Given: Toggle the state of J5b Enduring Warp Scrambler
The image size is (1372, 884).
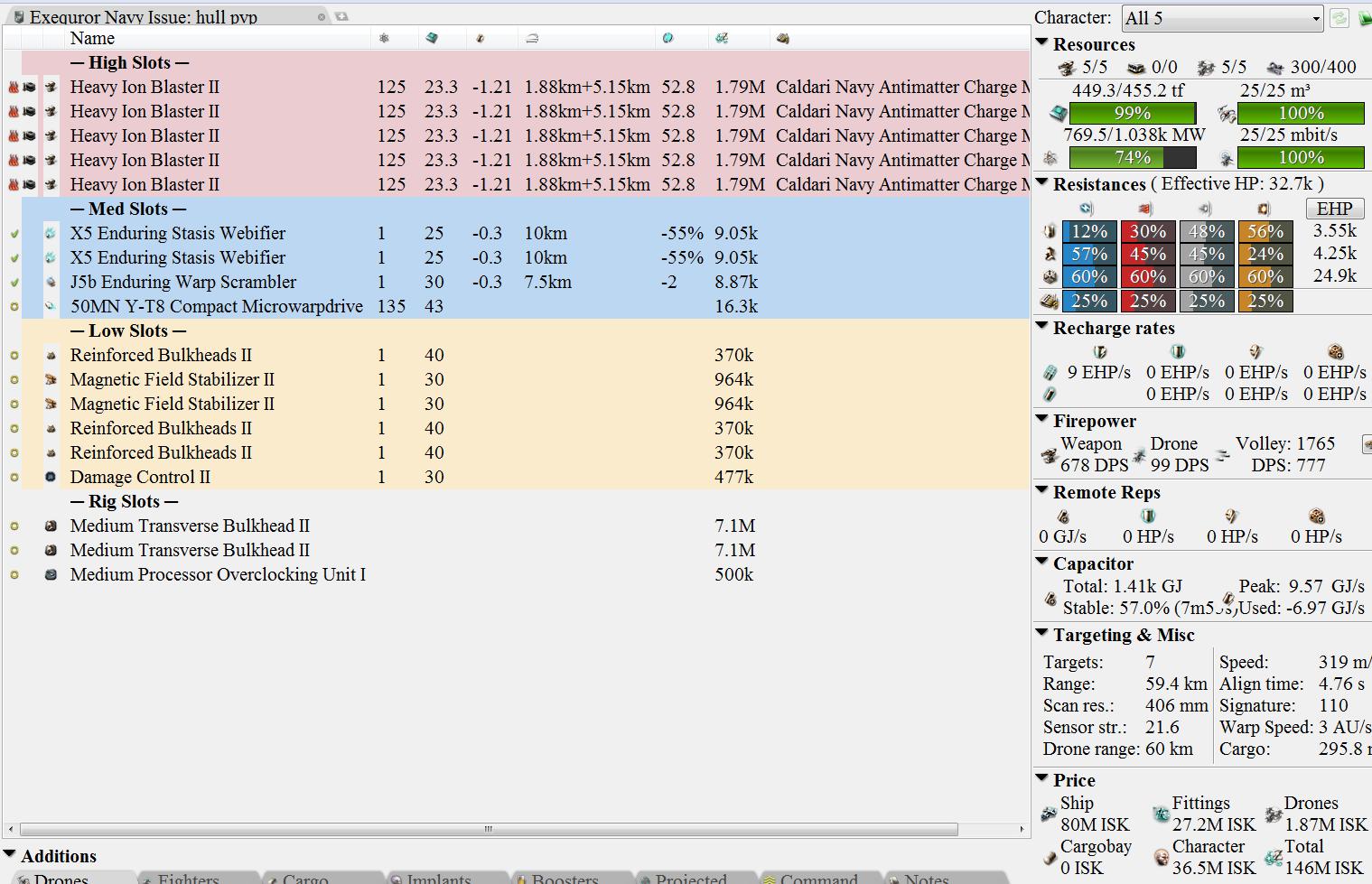Looking at the screenshot, I should click(x=14, y=282).
